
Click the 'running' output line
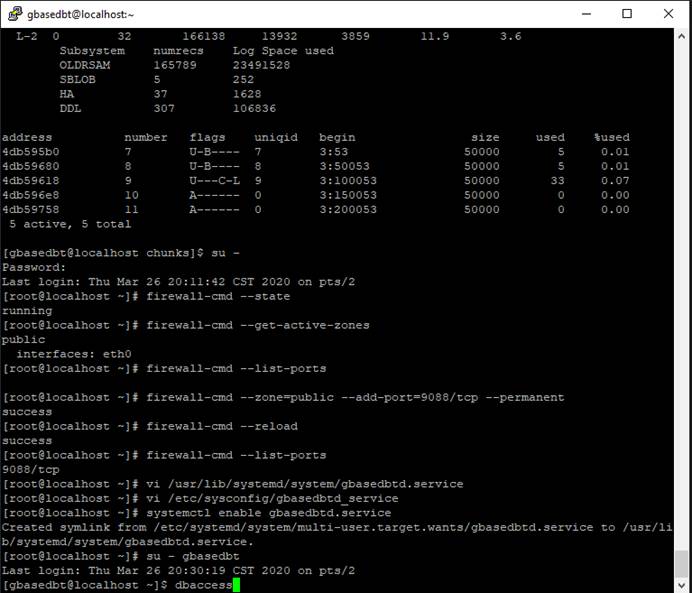pos(27,311)
